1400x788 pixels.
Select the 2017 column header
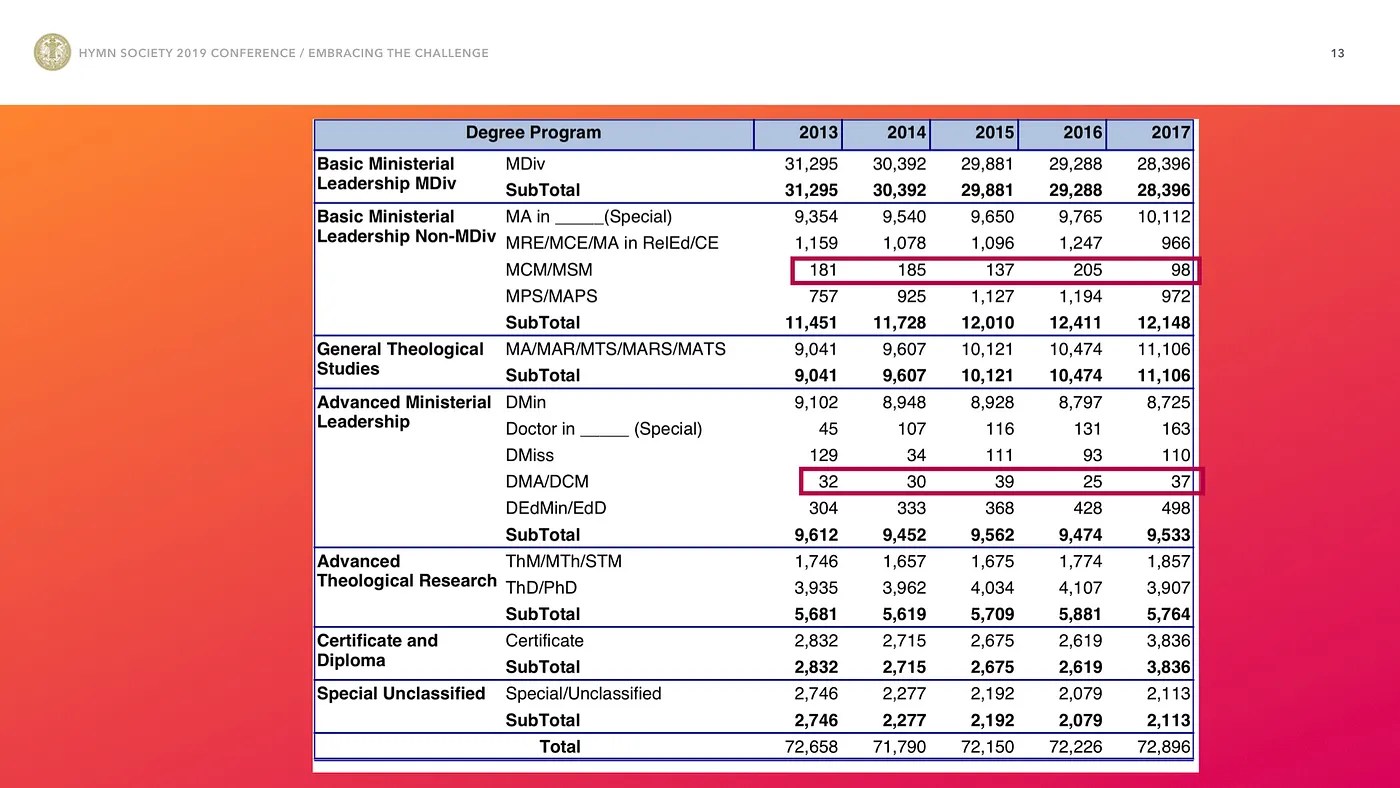(1169, 133)
